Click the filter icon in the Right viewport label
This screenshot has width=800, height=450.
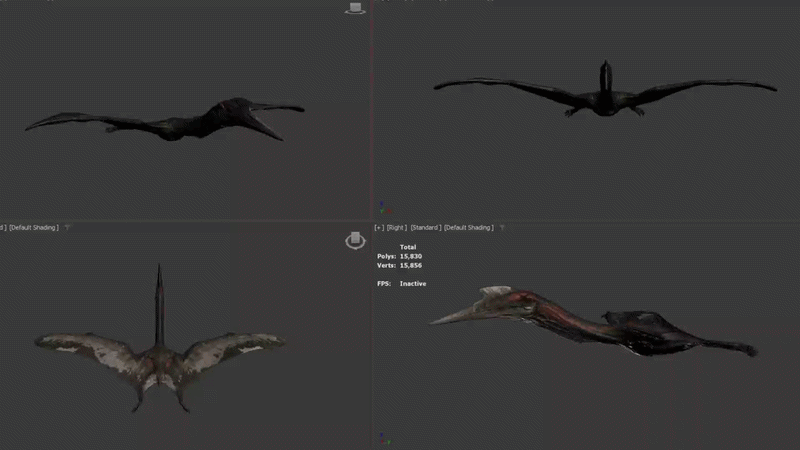[x=502, y=228]
